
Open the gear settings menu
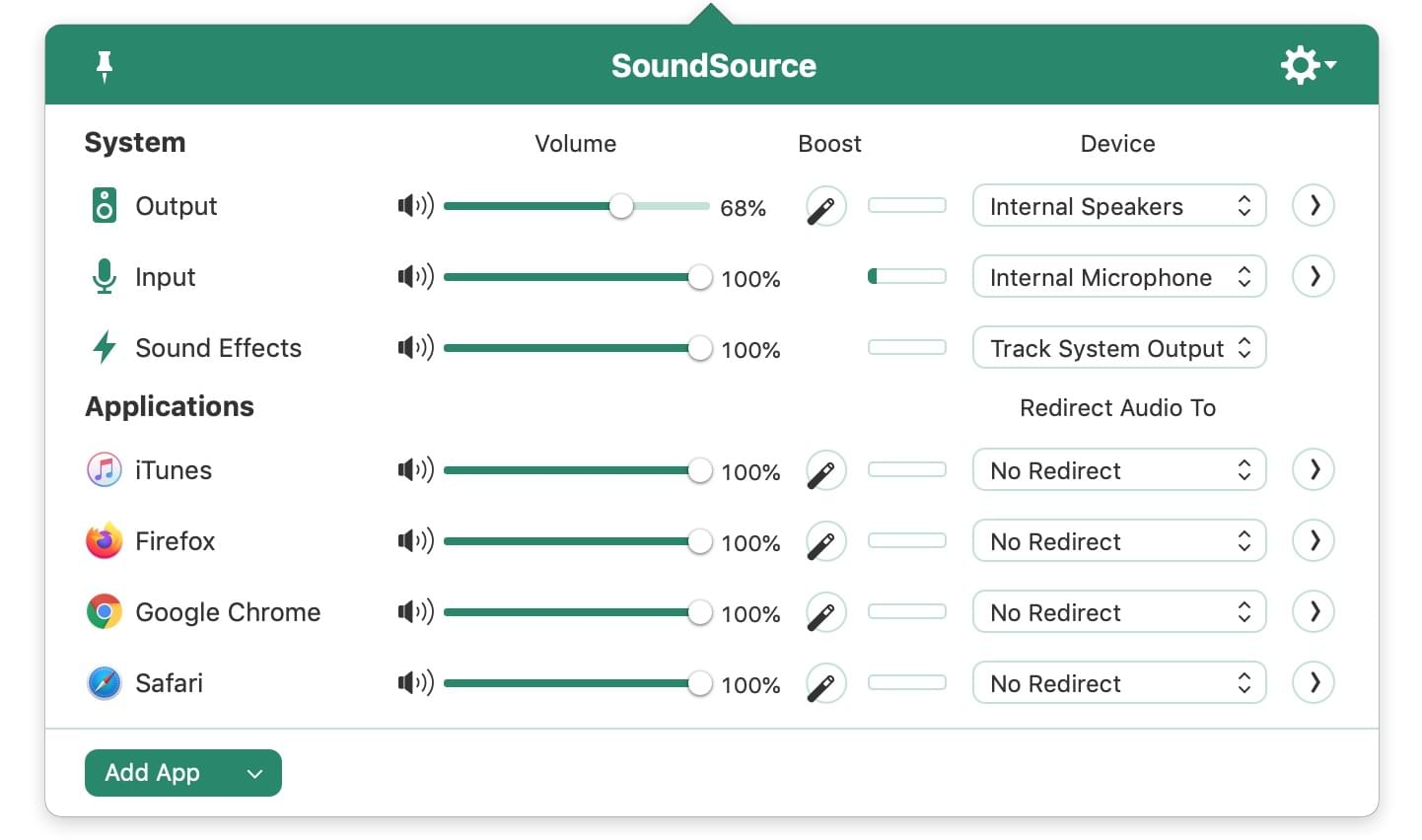[x=1308, y=65]
